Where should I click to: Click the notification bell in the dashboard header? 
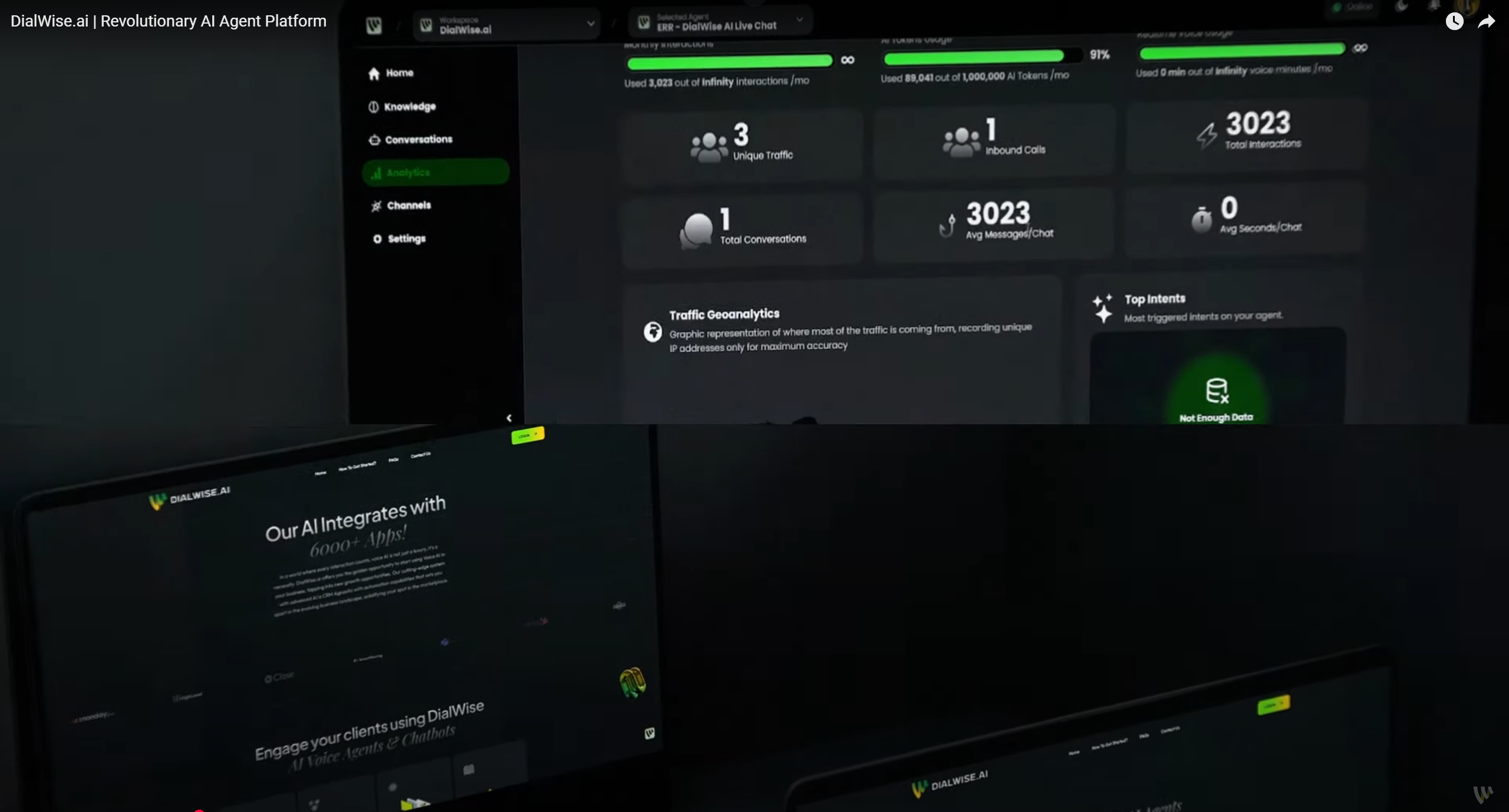(x=1434, y=6)
